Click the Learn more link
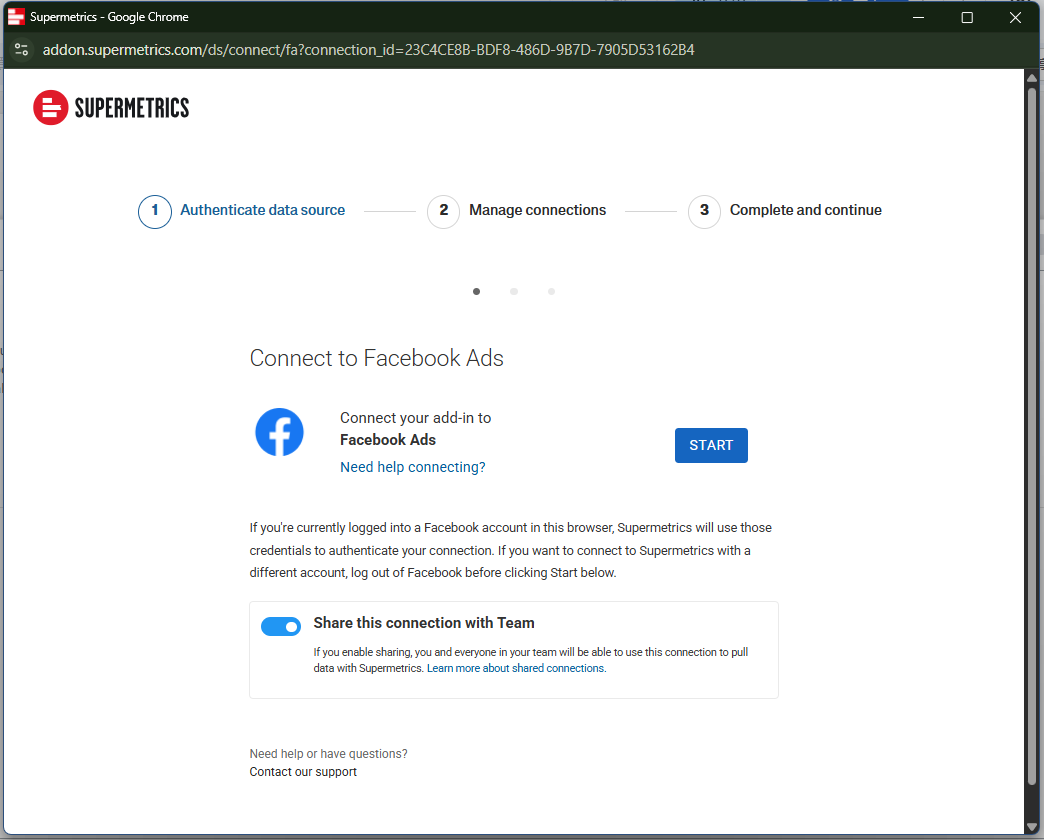 (x=453, y=668)
